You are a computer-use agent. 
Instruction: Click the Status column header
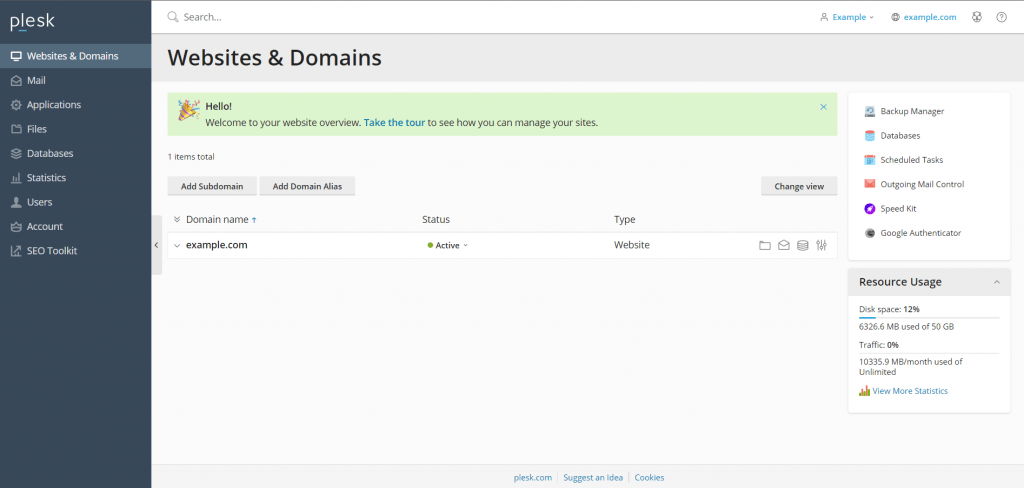coord(436,220)
